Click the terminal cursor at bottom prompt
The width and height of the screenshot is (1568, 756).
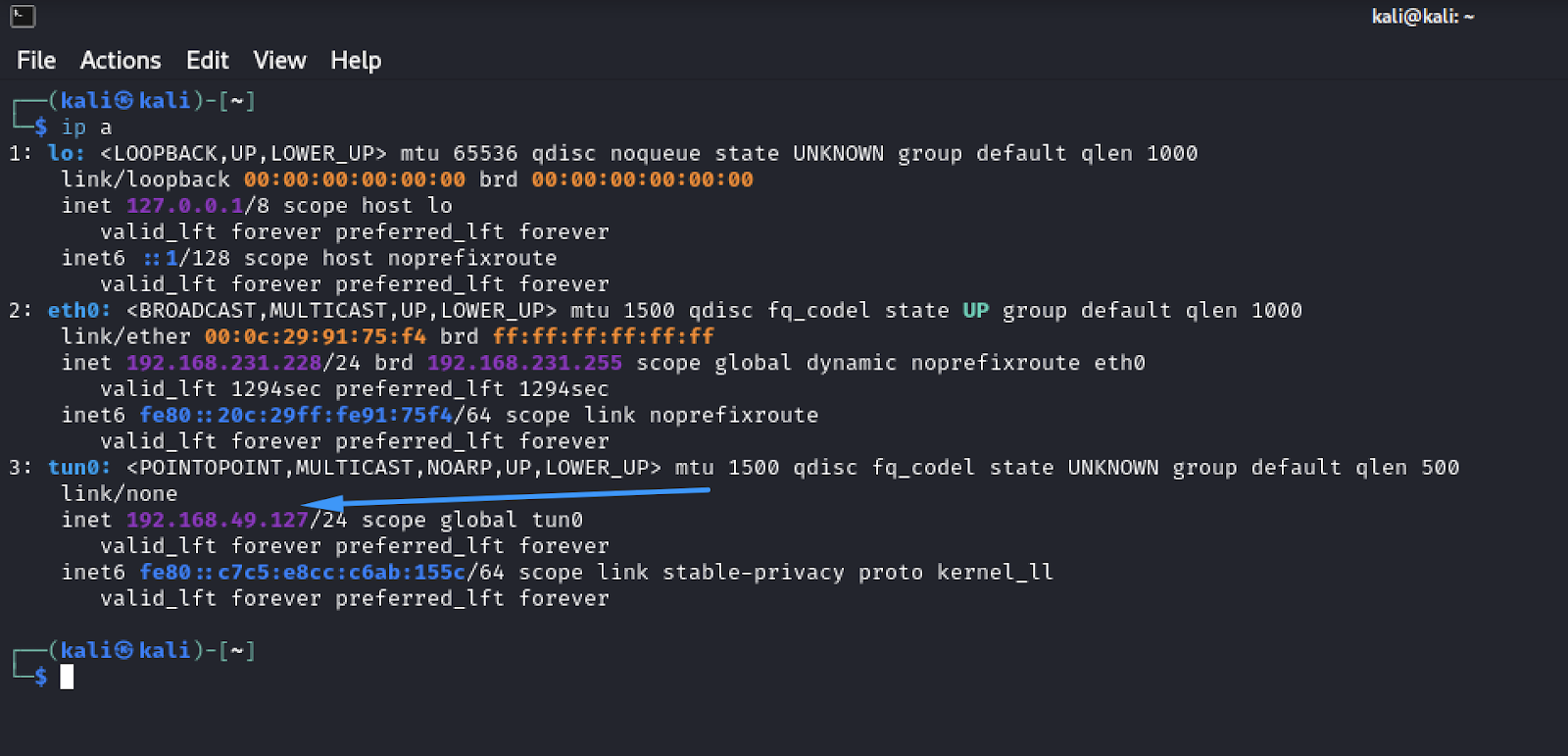pyautogui.click(x=67, y=677)
